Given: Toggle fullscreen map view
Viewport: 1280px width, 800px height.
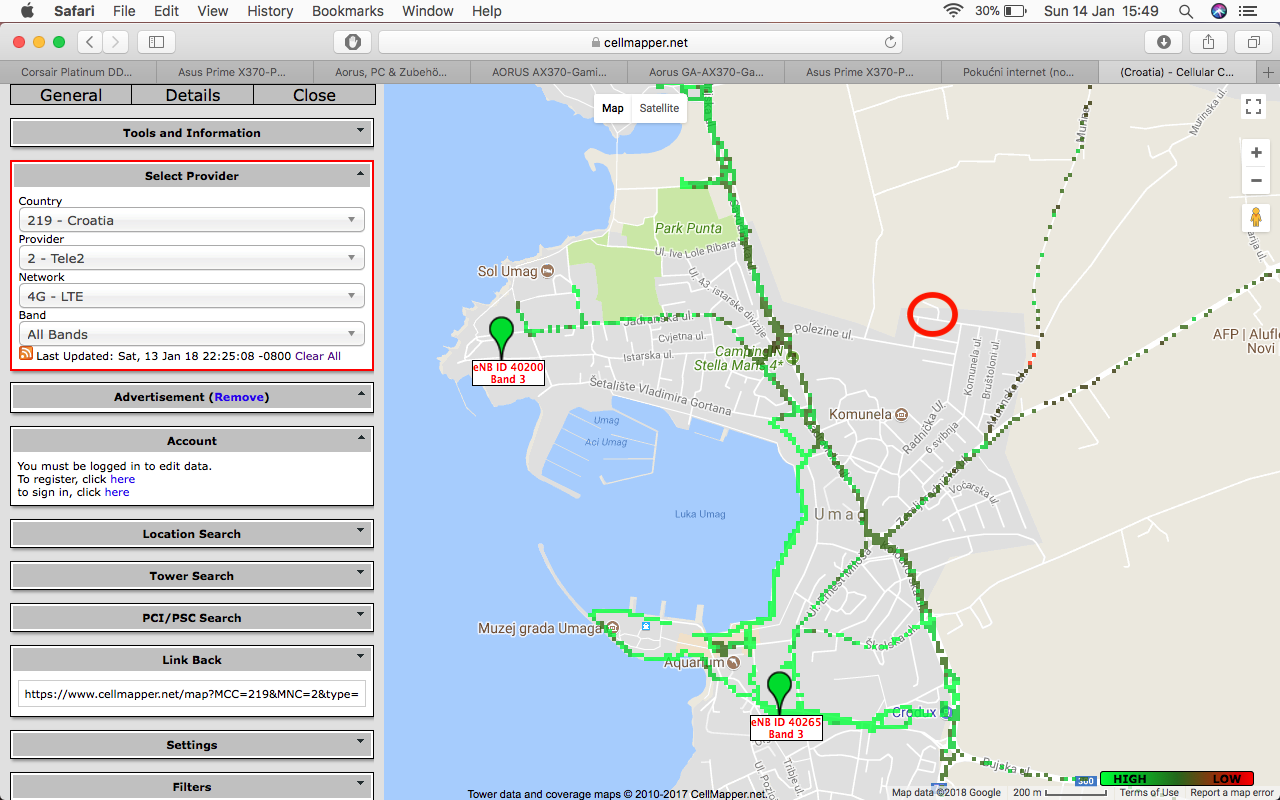Looking at the screenshot, I should [1254, 106].
